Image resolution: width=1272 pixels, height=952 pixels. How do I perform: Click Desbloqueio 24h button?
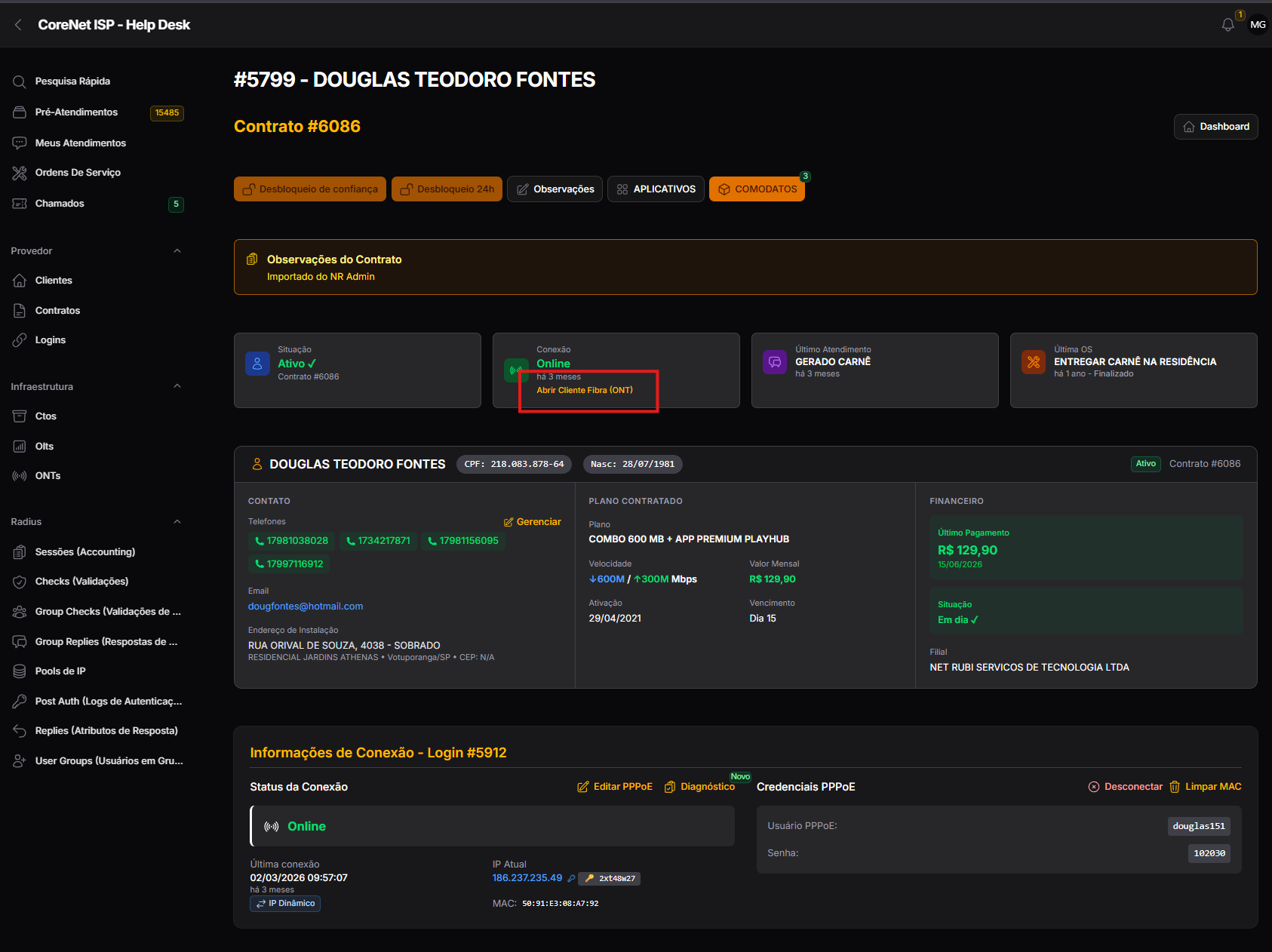click(447, 189)
